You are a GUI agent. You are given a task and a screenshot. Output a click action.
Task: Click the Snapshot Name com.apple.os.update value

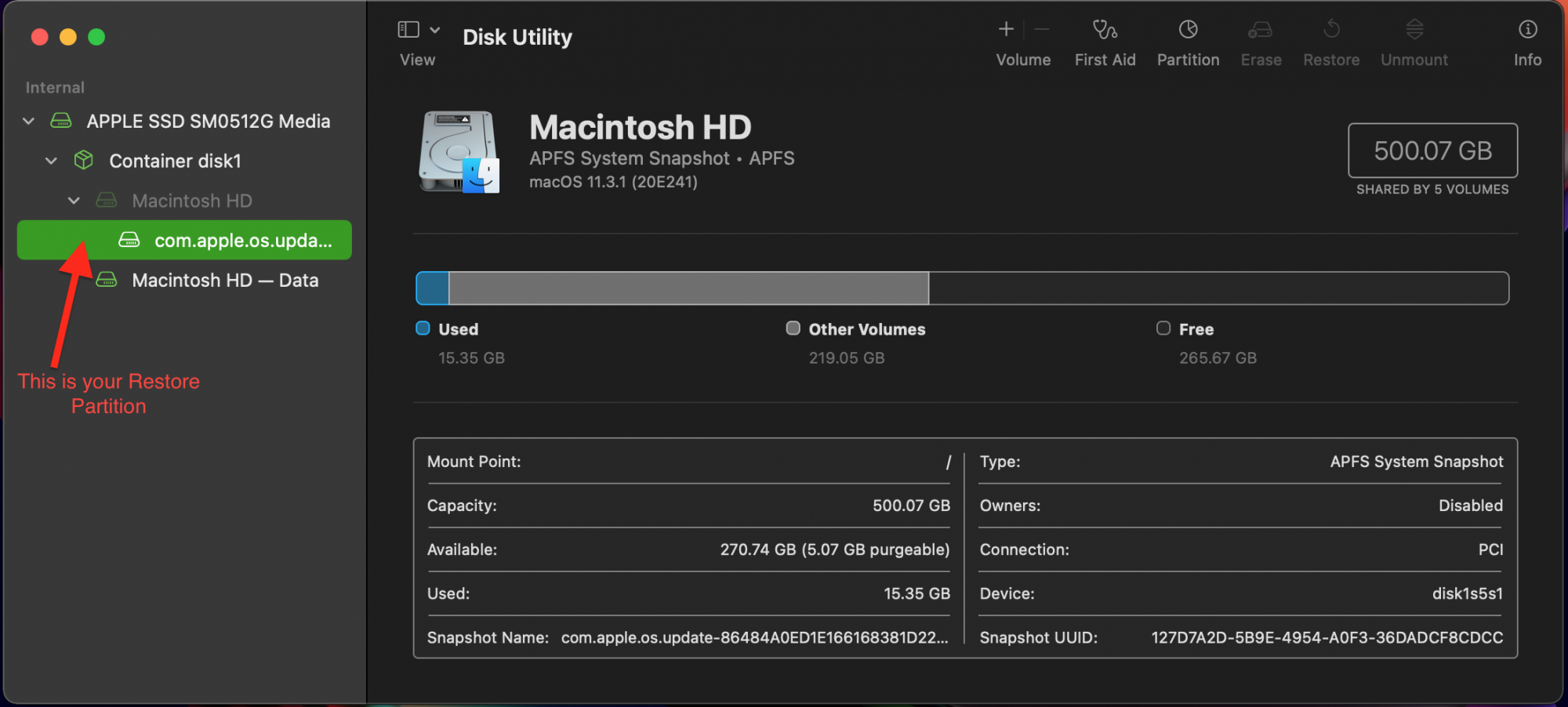click(754, 637)
